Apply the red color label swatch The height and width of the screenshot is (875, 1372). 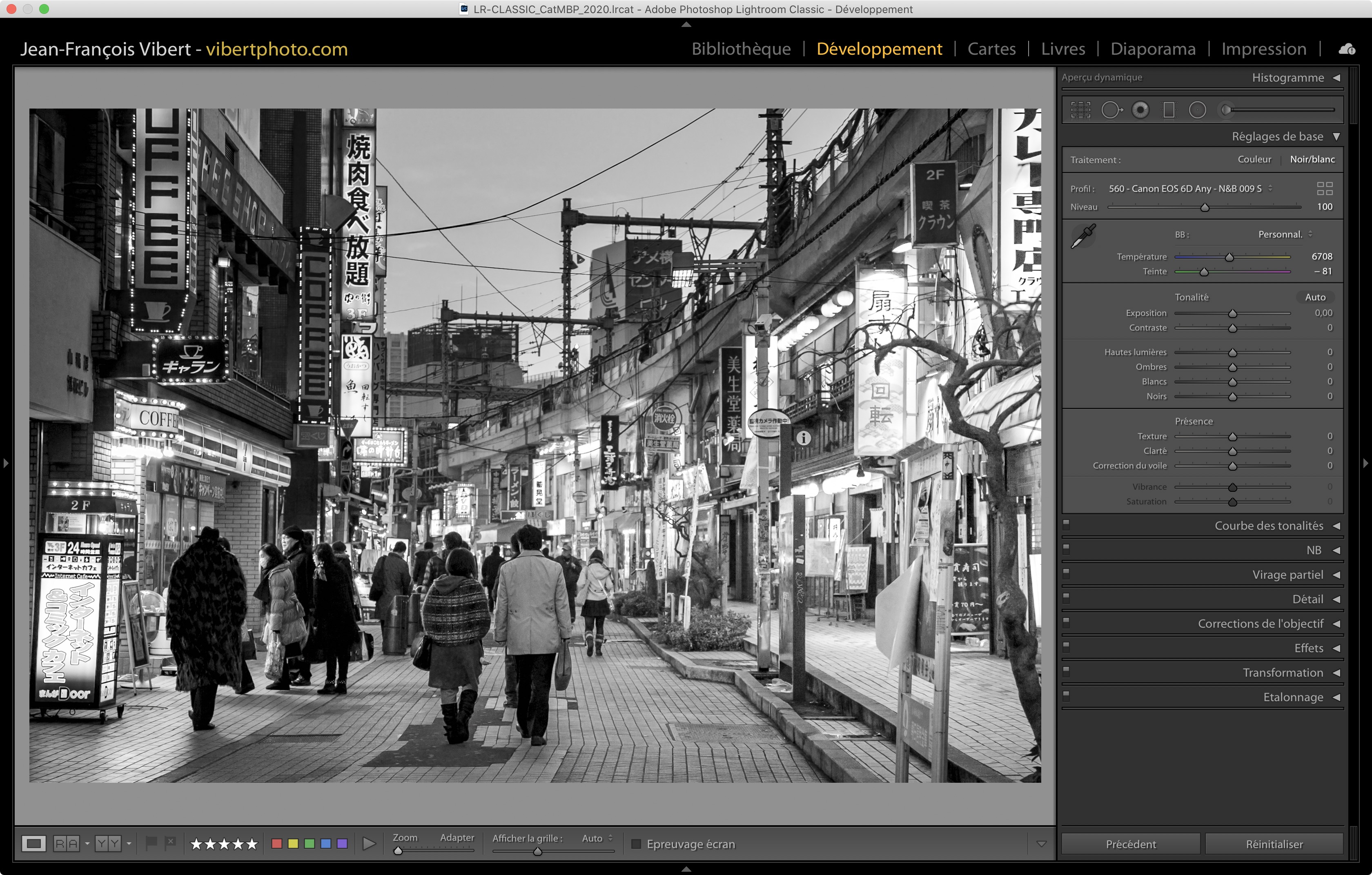click(277, 843)
